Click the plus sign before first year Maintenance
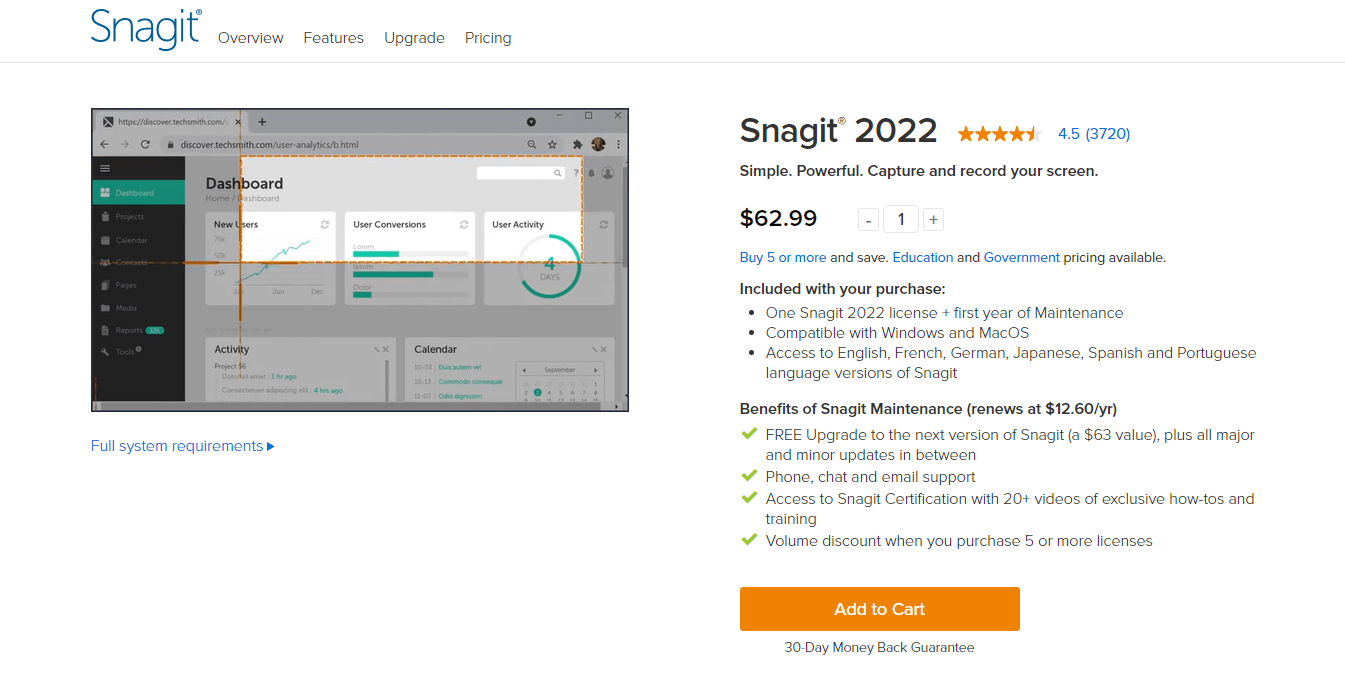 tap(946, 313)
